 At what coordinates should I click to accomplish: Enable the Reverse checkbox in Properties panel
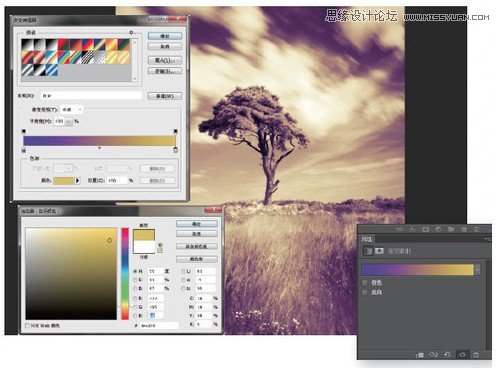365,292
